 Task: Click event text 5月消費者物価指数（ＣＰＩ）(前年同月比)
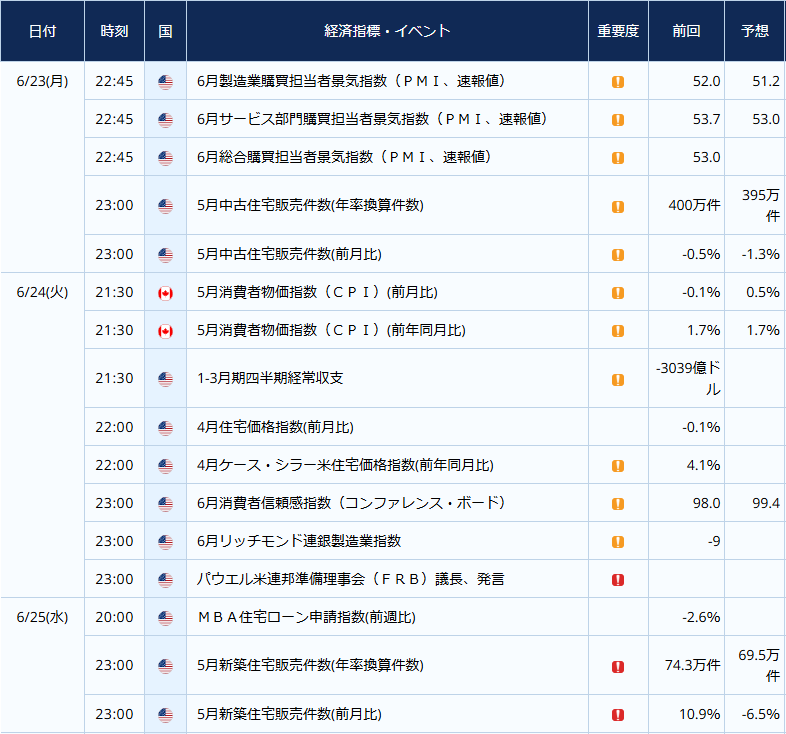(331, 330)
